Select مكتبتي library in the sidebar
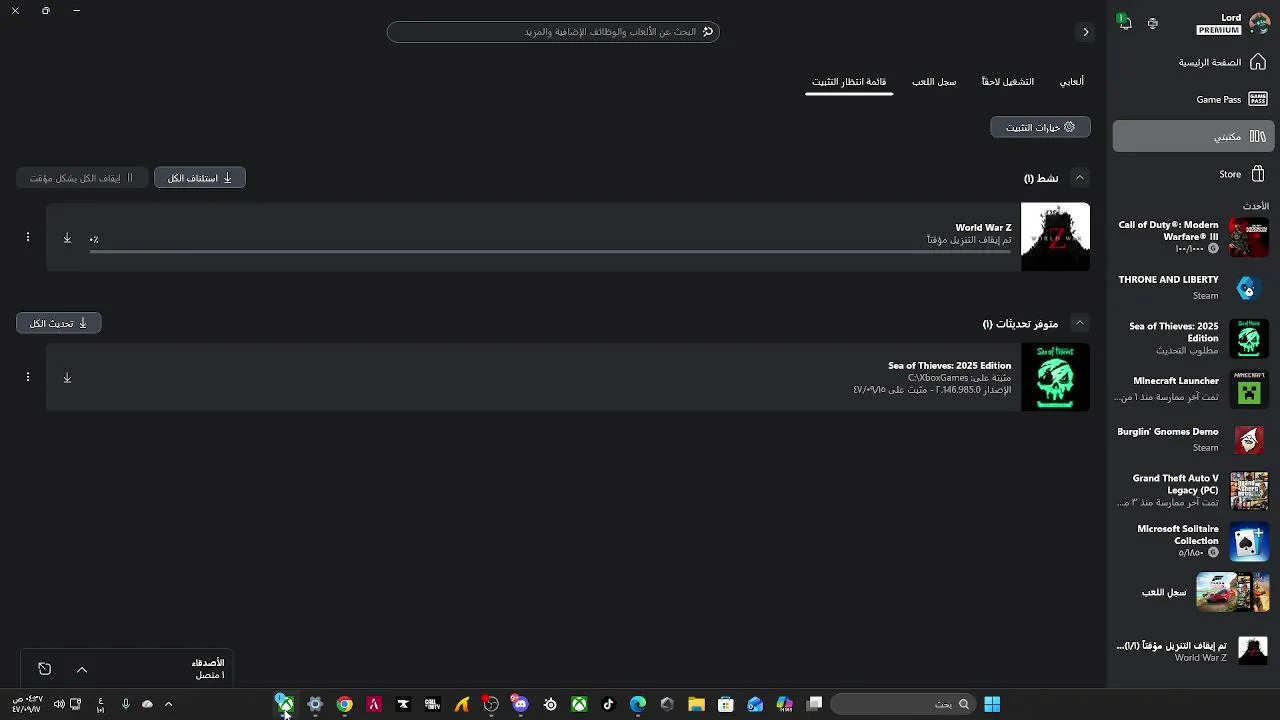This screenshot has width=1280, height=720. [1192, 136]
